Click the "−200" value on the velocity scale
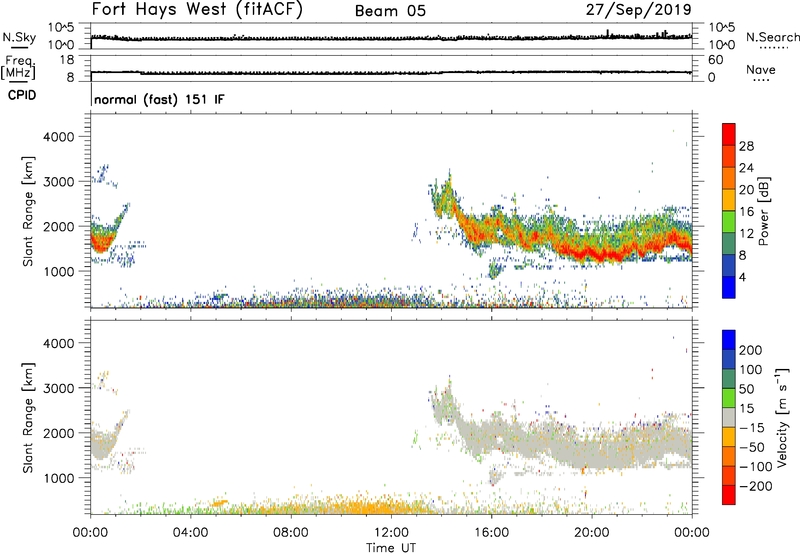This screenshot has height=554, width=800. pyautogui.click(x=755, y=486)
